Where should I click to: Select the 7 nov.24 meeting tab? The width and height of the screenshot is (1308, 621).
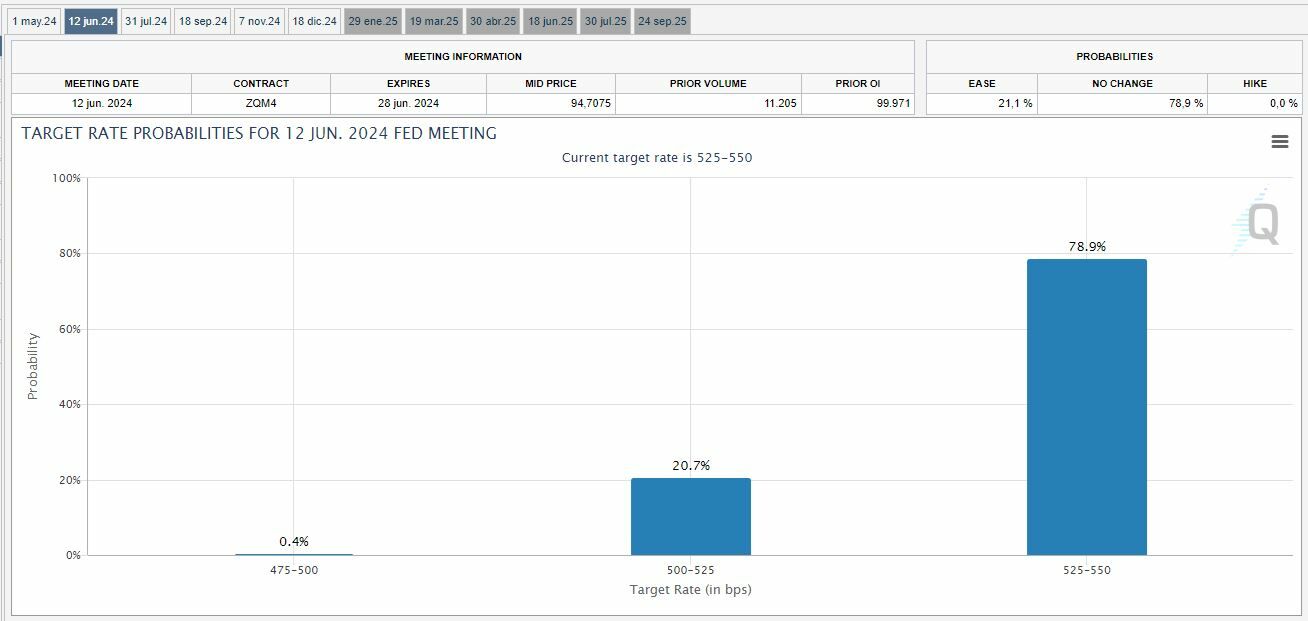click(x=259, y=21)
